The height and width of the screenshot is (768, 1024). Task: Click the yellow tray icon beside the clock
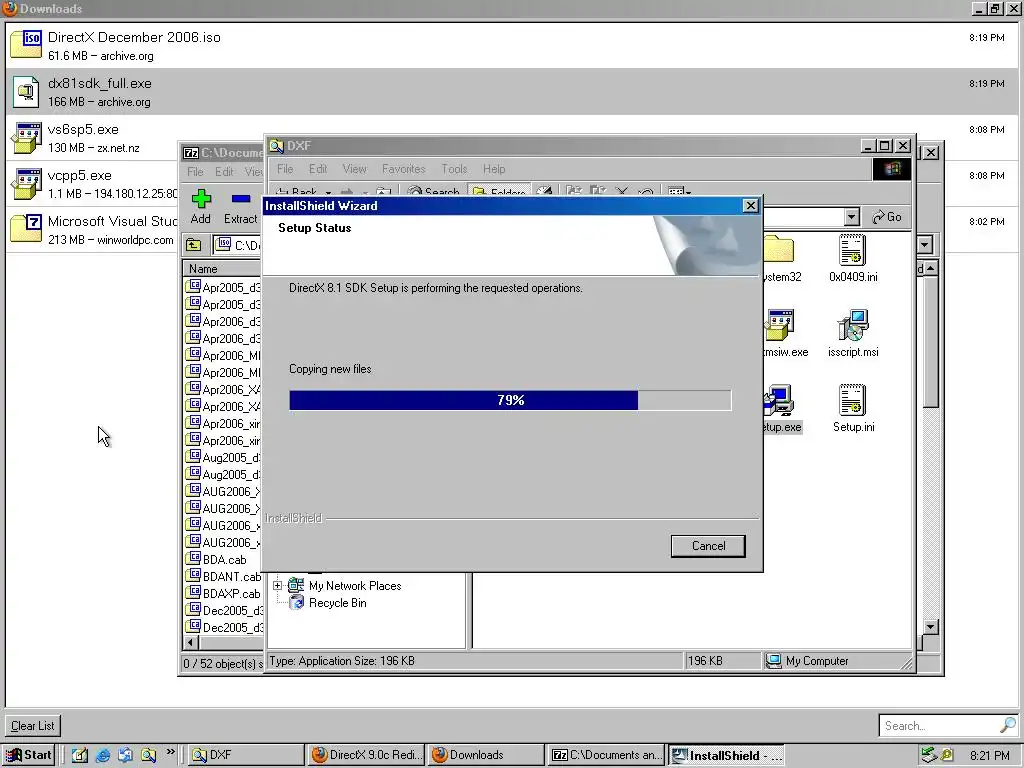point(947,755)
